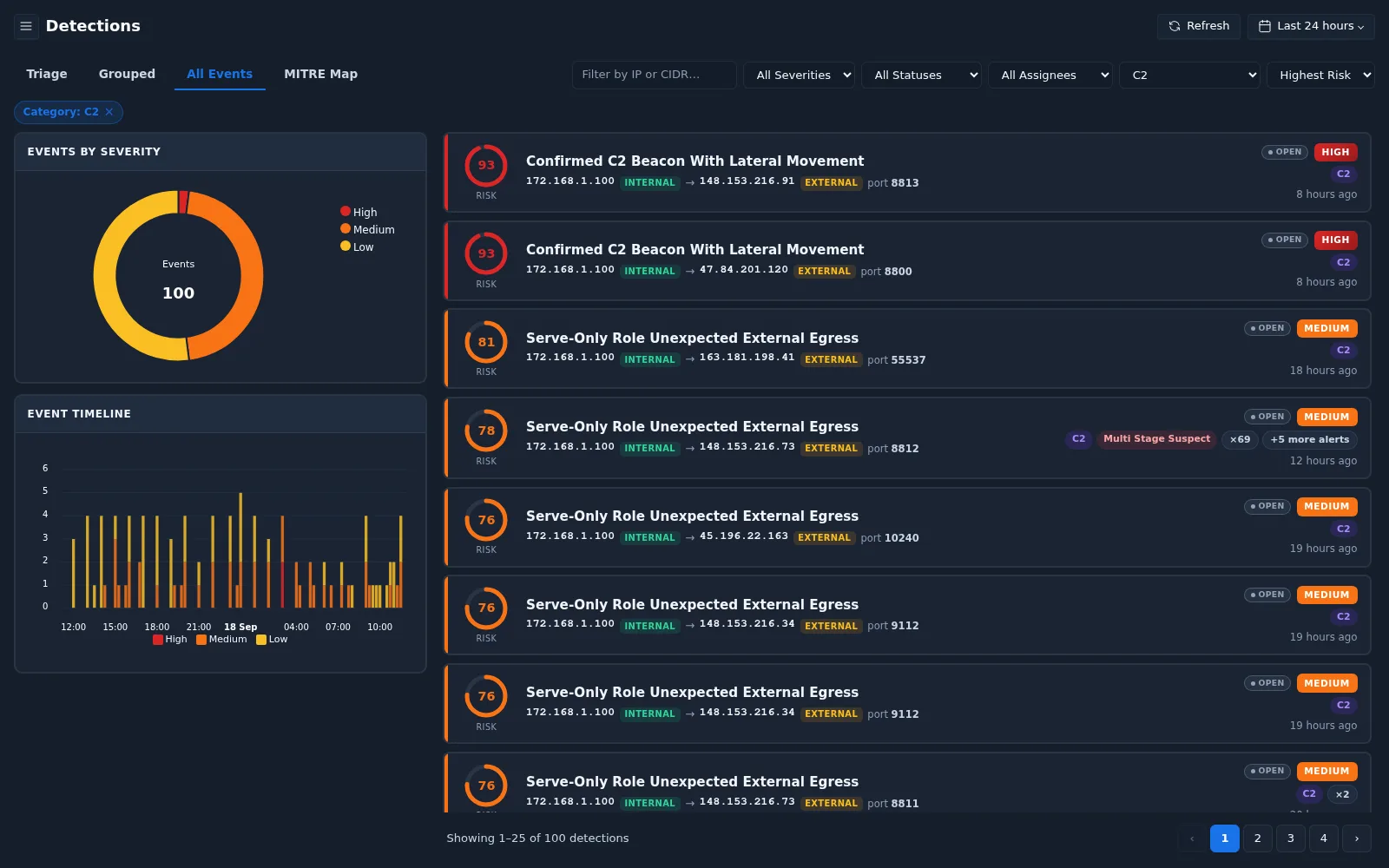The width and height of the screenshot is (1389, 868).
Task: Open the Highest Risk sort dropdown
Action: [x=1320, y=75]
